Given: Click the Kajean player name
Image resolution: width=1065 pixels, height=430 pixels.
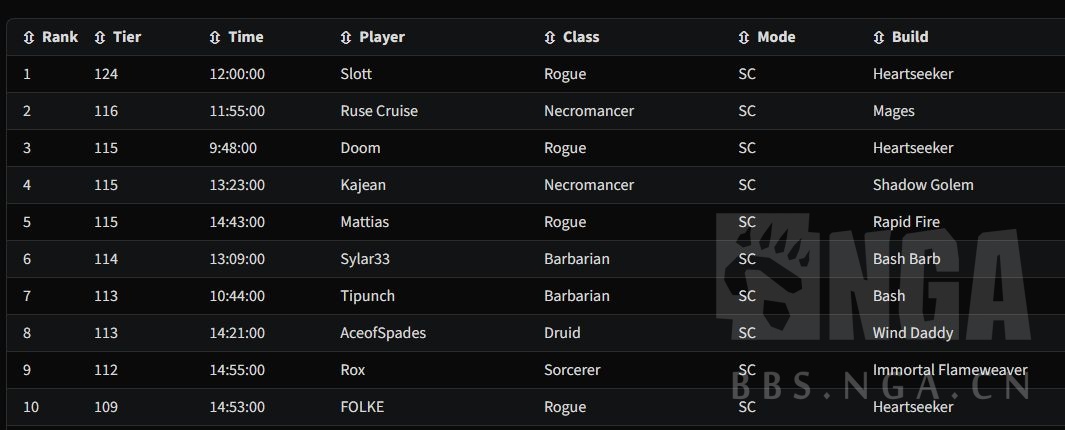Looking at the screenshot, I should click(363, 185).
